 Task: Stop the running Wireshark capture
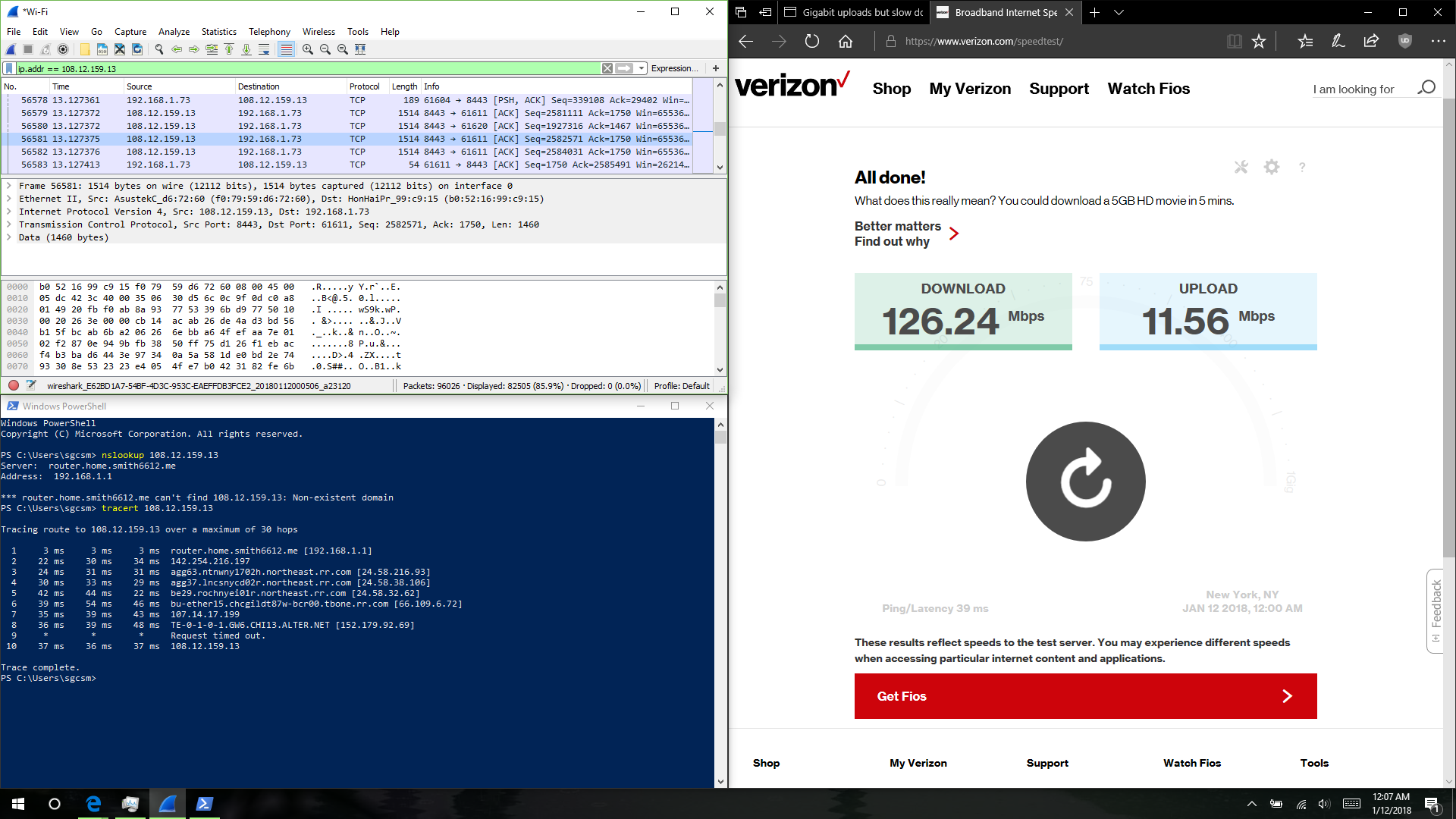pos(28,49)
